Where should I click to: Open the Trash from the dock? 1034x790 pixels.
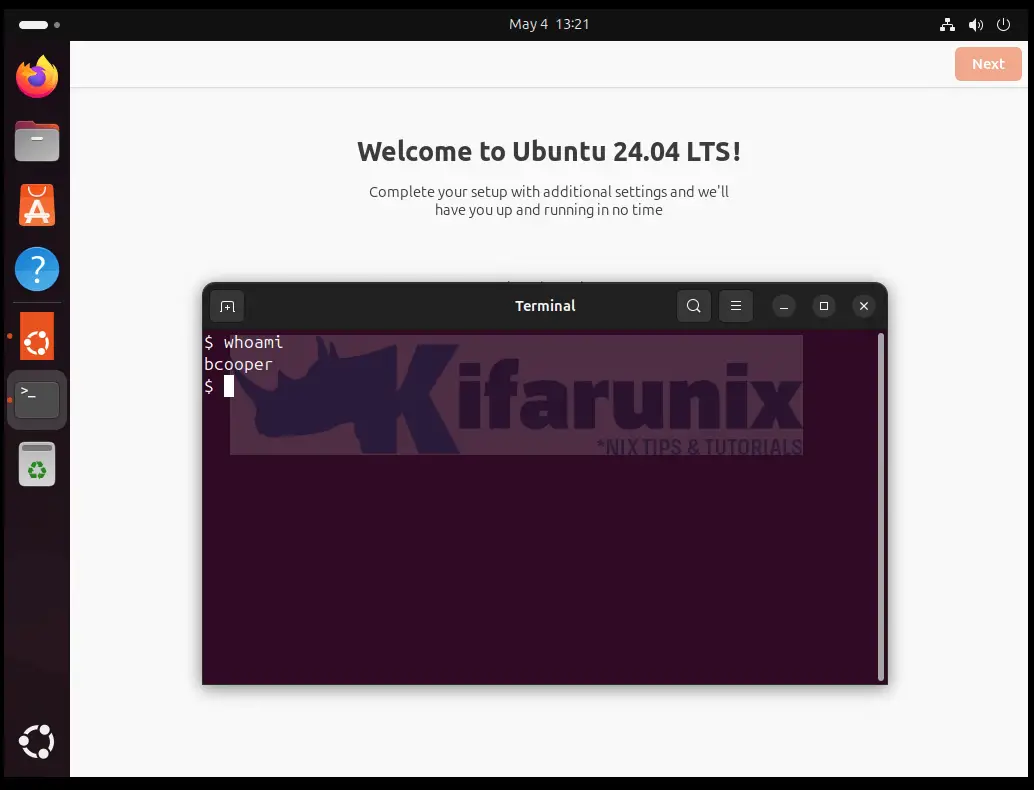pos(37,465)
